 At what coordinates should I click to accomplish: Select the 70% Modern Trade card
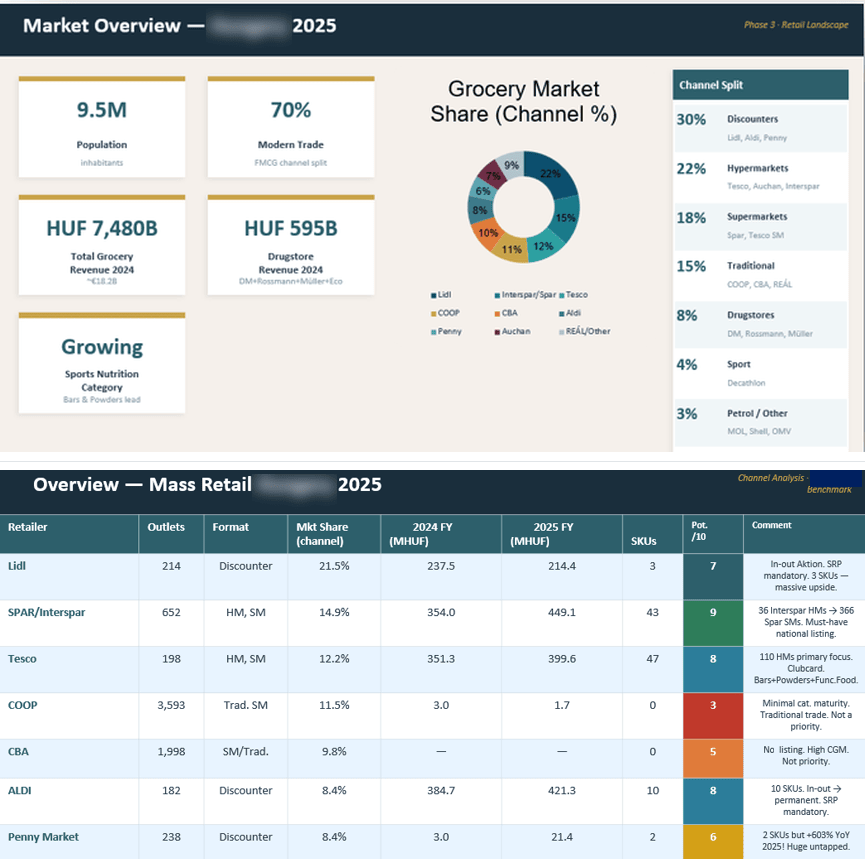tap(291, 127)
